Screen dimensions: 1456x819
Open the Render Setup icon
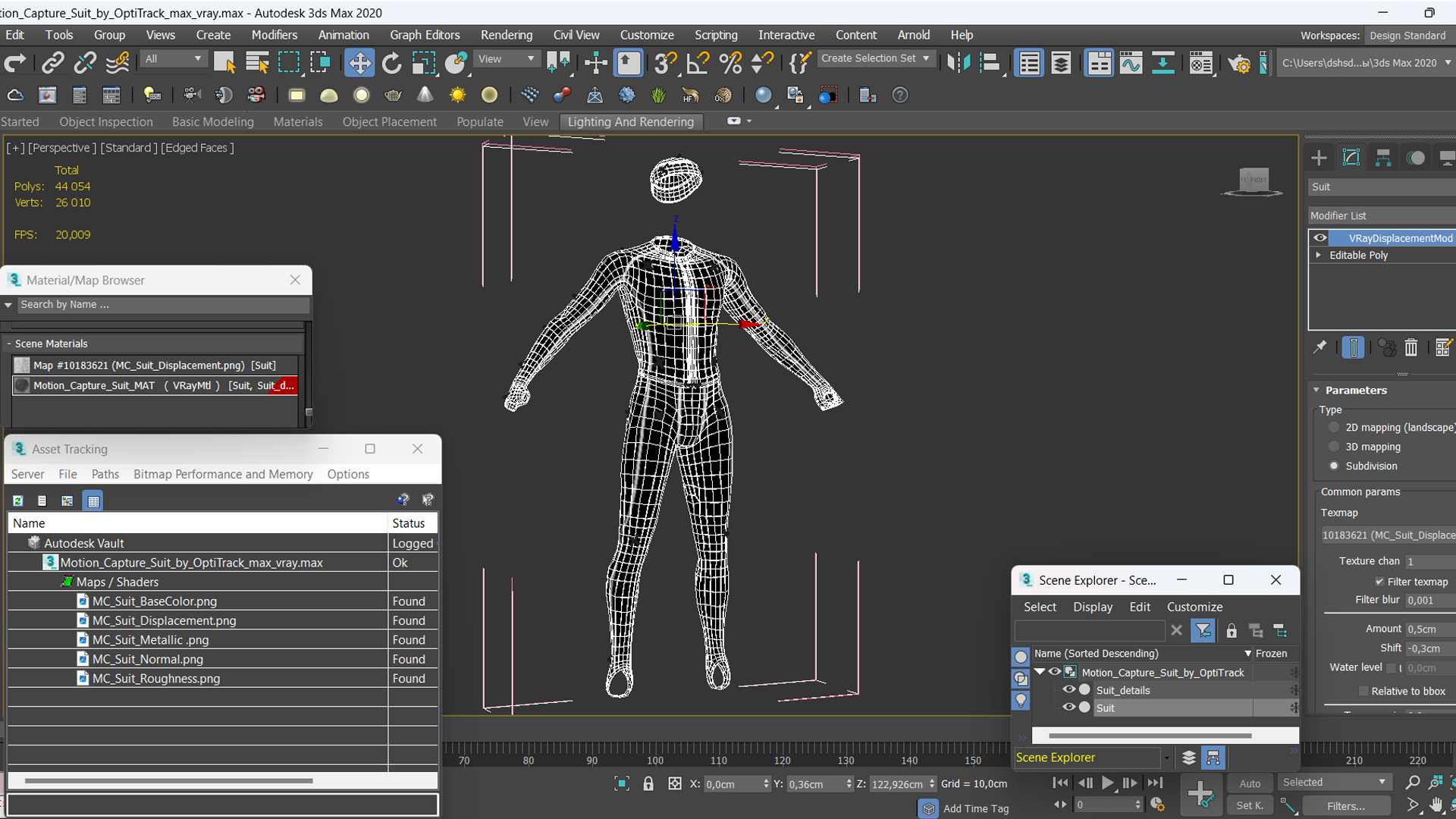(1239, 63)
